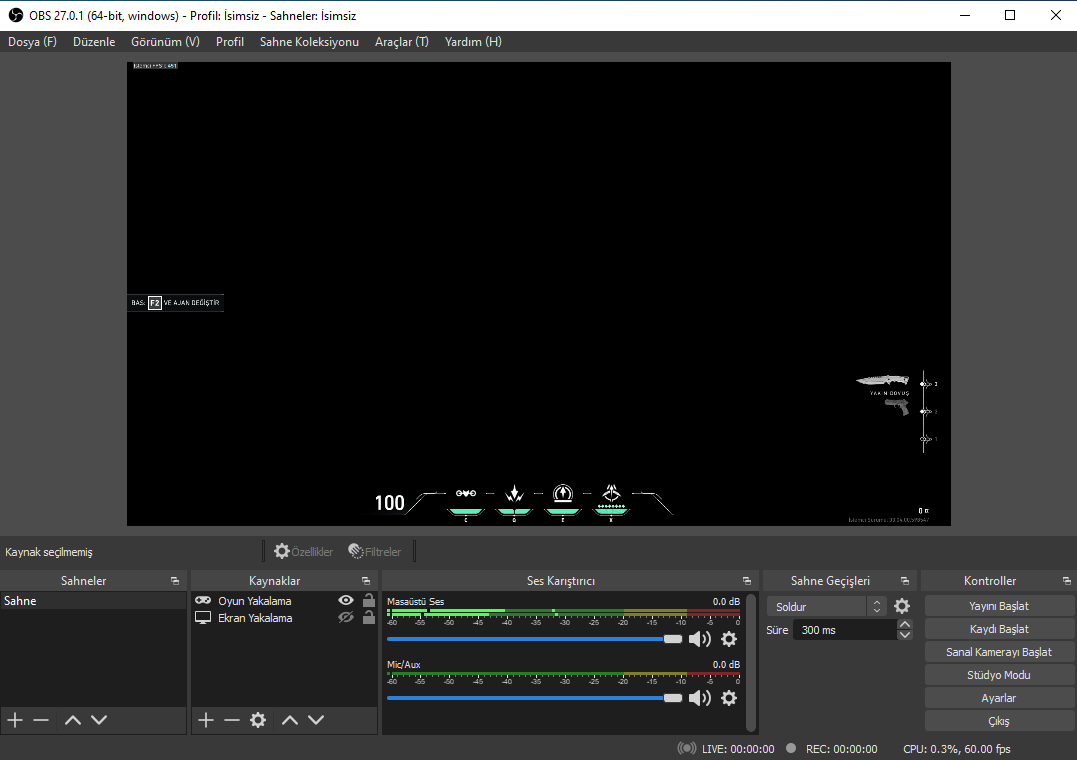The height and width of the screenshot is (760, 1077).
Task: Click Yayını Başlat button
Action: pyautogui.click(x=998, y=606)
